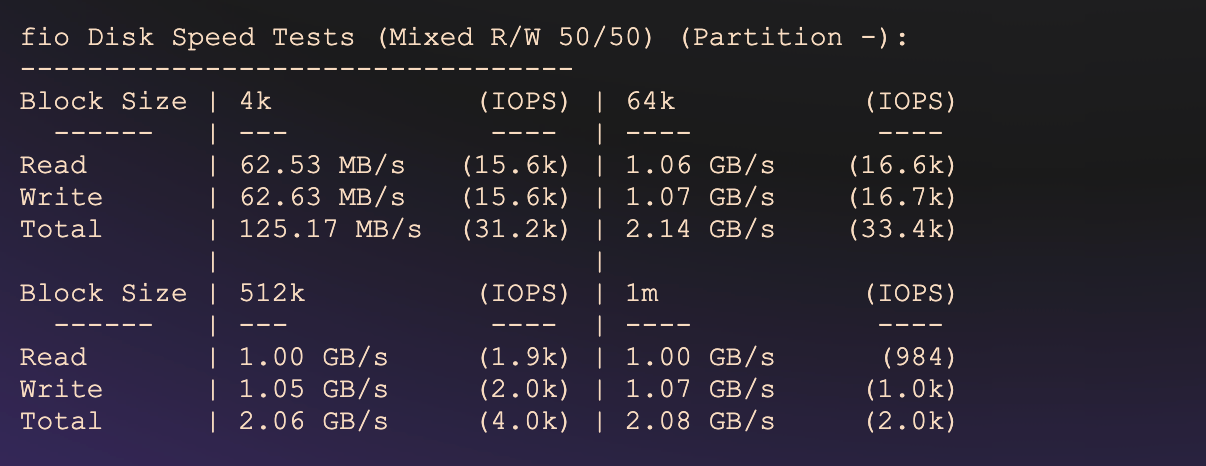Select the (16.6k) IOPS read value
The image size is (1206, 466).
click(902, 165)
